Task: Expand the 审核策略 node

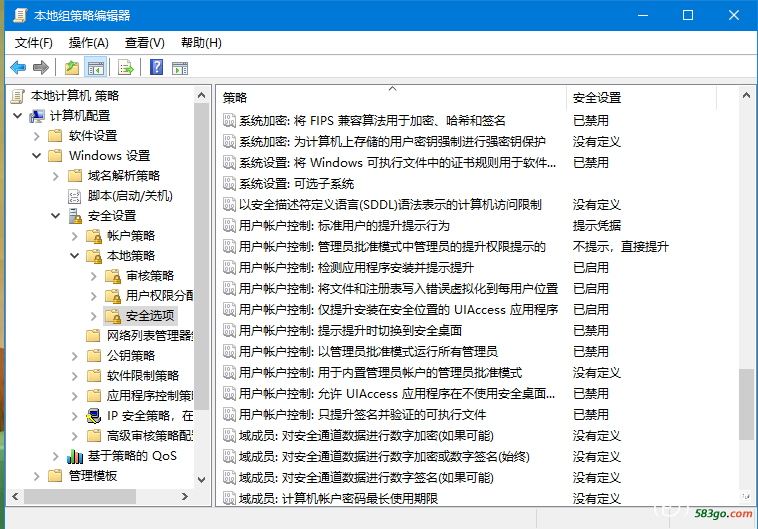Action: [x=94, y=277]
